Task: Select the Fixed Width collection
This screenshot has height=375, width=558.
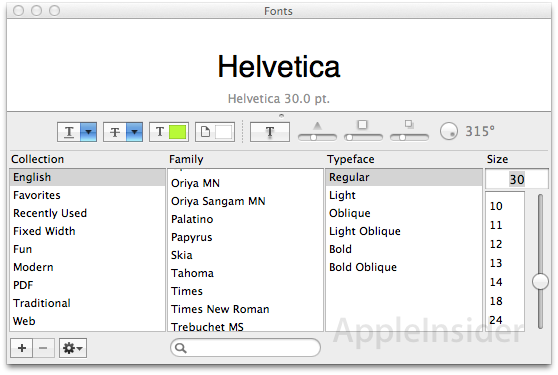Action: (x=88, y=231)
